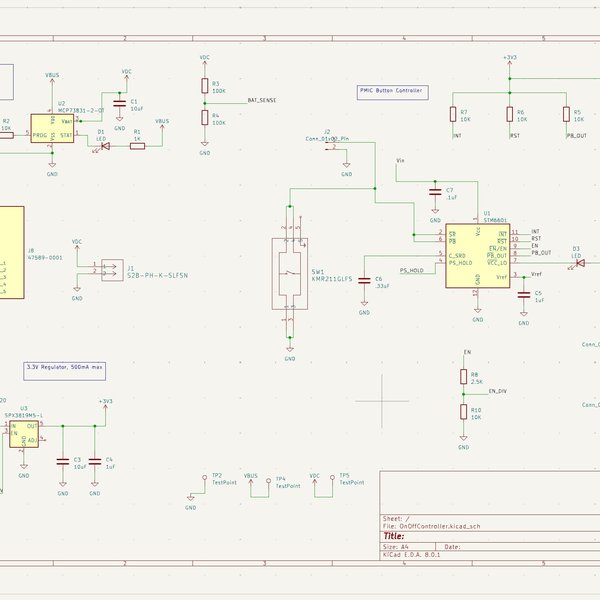Select the J2 Conn_01x02_Pin connector
The height and width of the screenshot is (600, 600).
[331, 146]
